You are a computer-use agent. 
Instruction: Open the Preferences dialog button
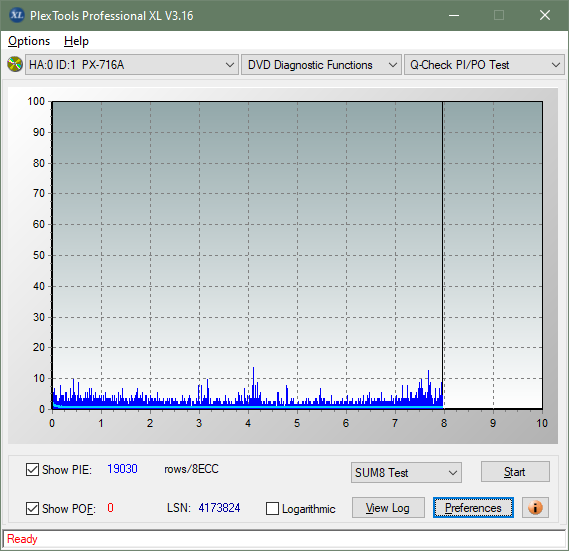pos(473,507)
